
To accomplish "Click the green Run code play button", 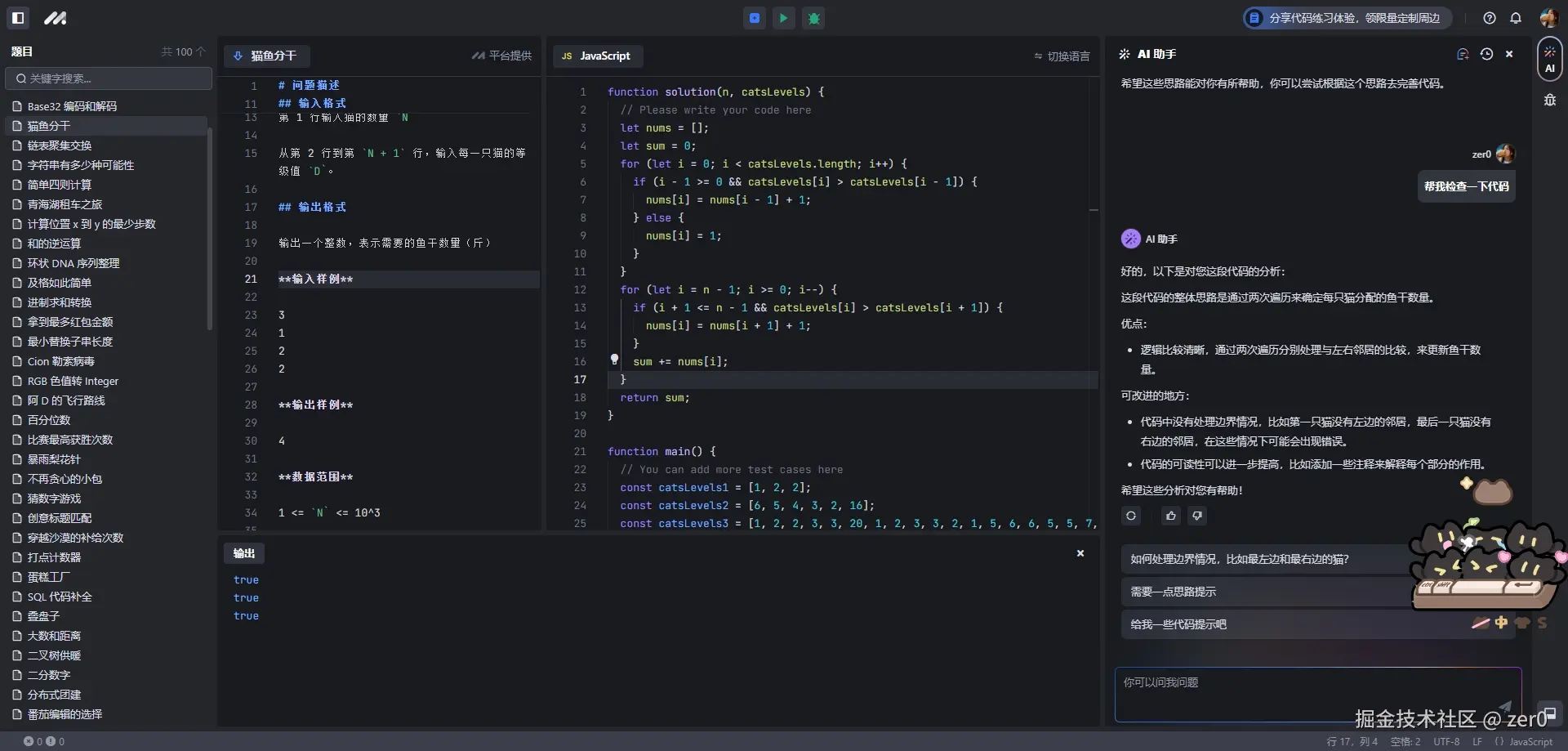I will click(x=784, y=18).
